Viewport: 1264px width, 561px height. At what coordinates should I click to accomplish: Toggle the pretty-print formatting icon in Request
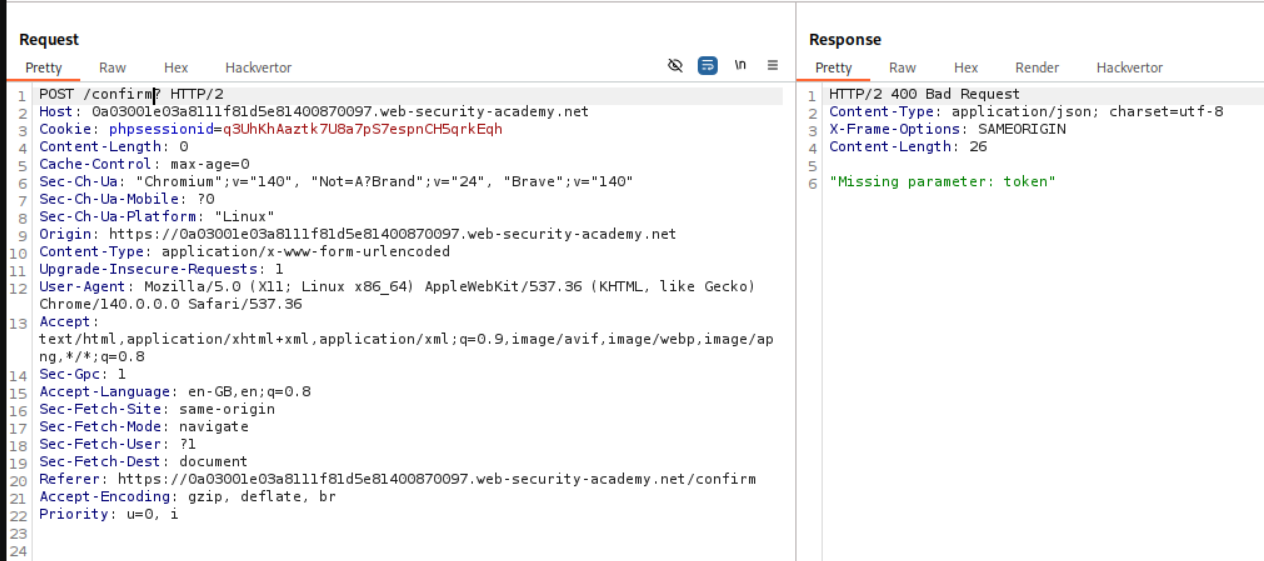(707, 66)
